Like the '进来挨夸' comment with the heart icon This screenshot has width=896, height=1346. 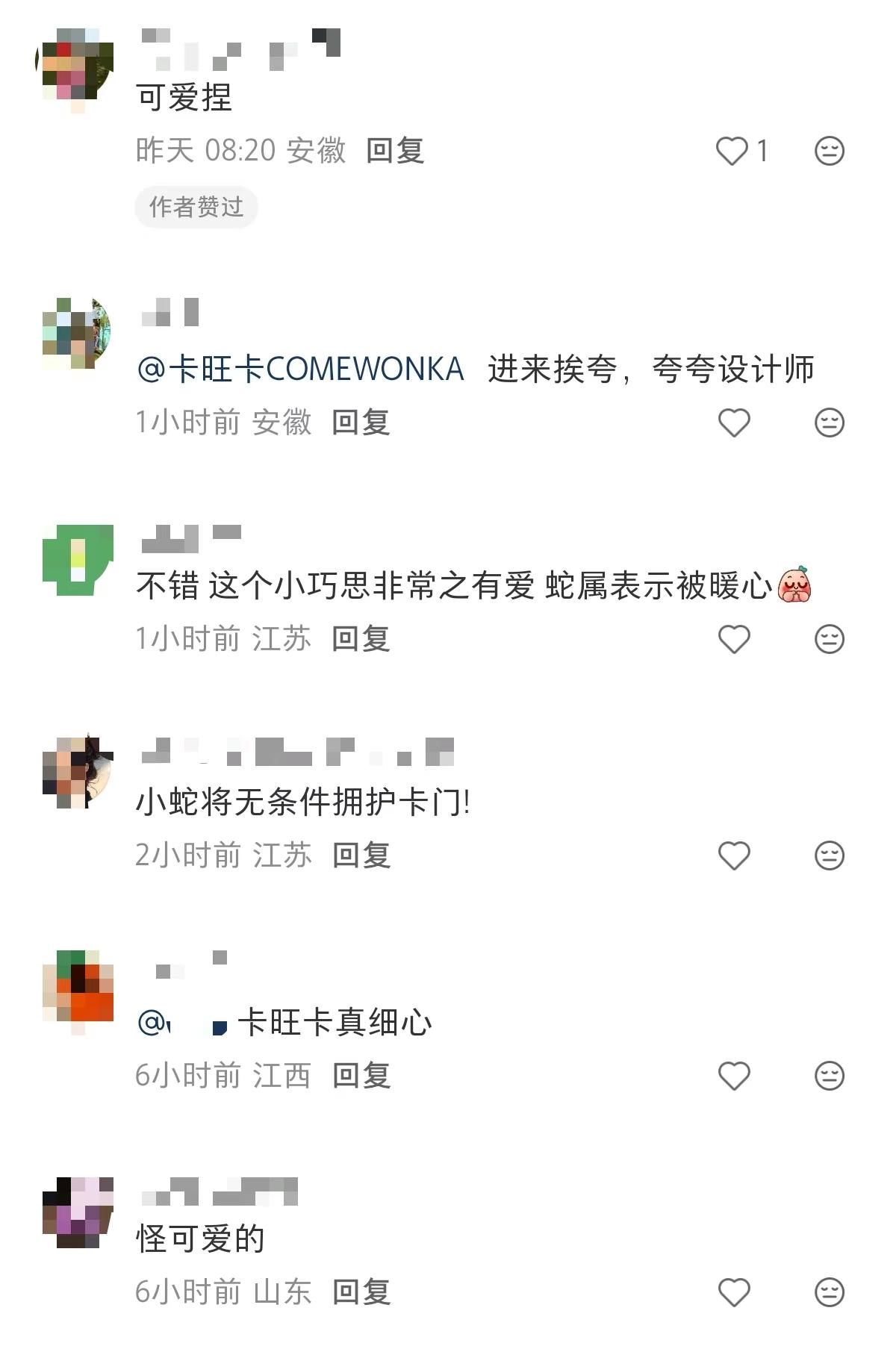[x=734, y=423]
